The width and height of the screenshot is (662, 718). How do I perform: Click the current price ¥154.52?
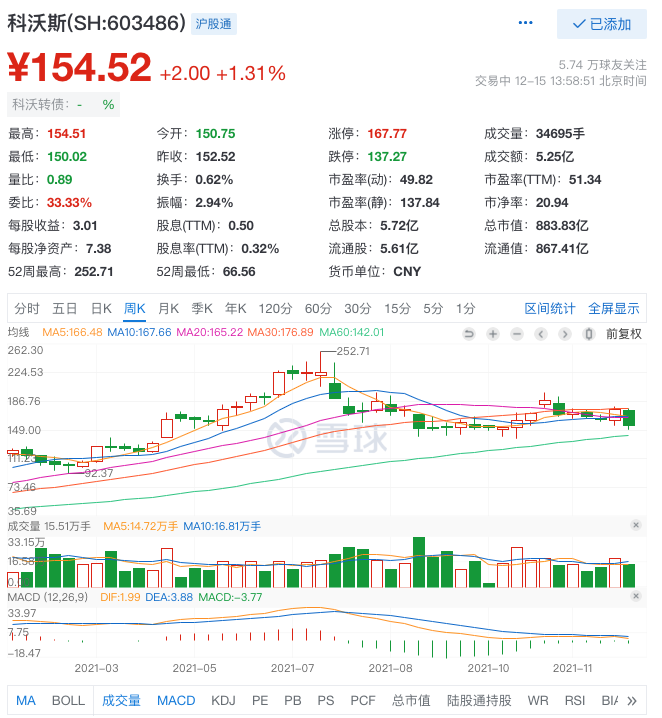coord(79,67)
